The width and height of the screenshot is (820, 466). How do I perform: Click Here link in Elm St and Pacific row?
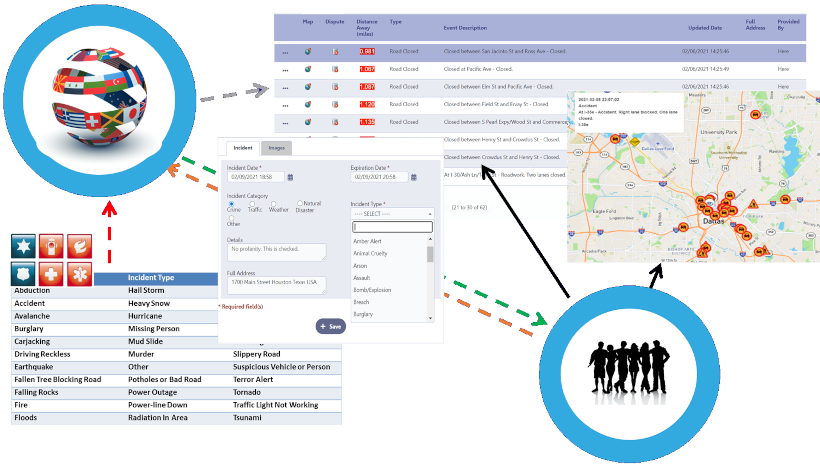(783, 87)
